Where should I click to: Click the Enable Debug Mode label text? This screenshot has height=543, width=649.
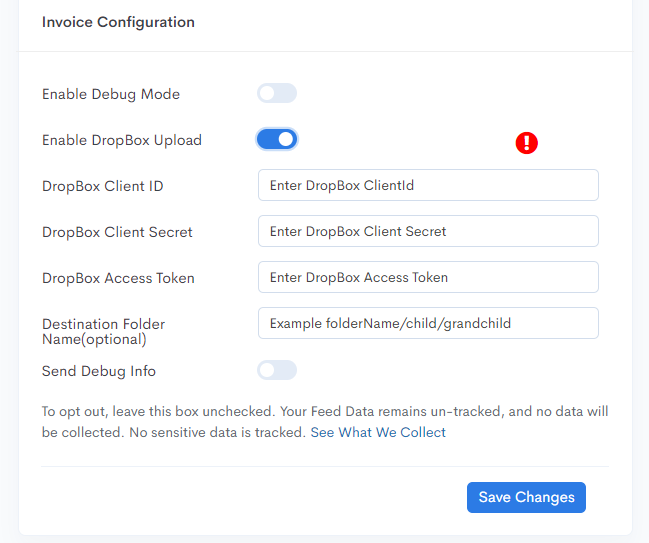point(111,94)
